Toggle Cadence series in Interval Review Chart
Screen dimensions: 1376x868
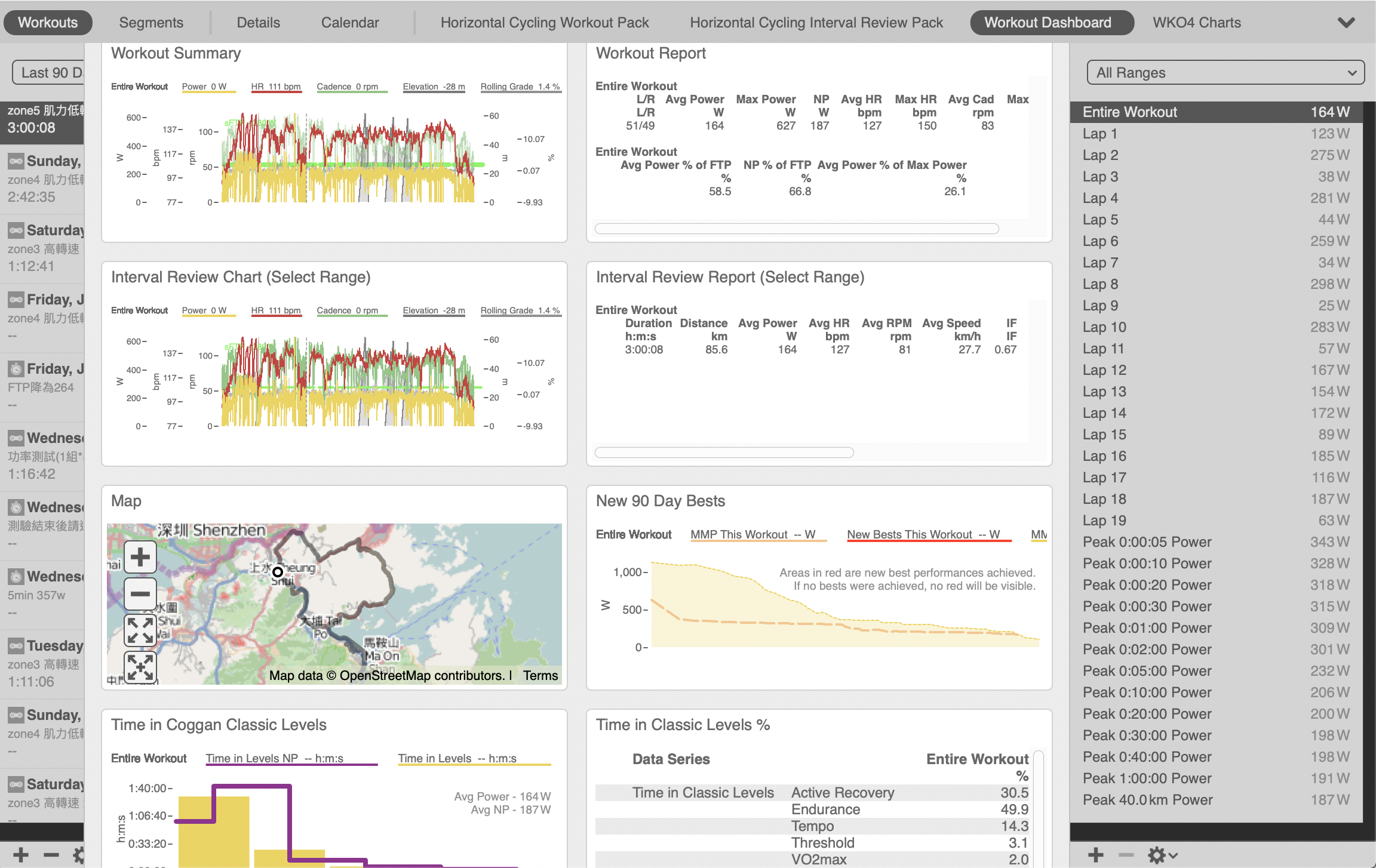[347, 310]
